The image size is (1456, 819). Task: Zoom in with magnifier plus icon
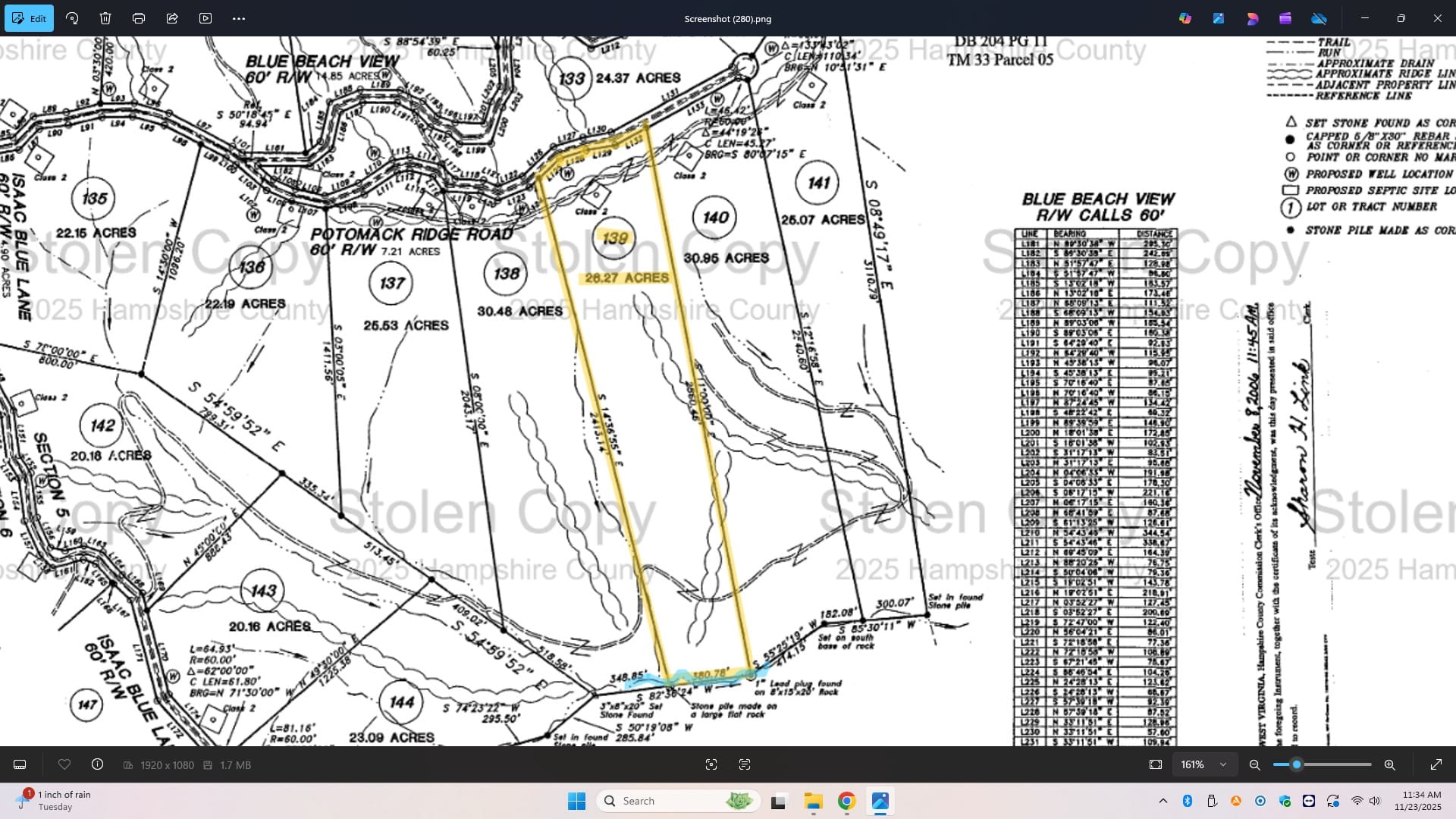[1389, 764]
